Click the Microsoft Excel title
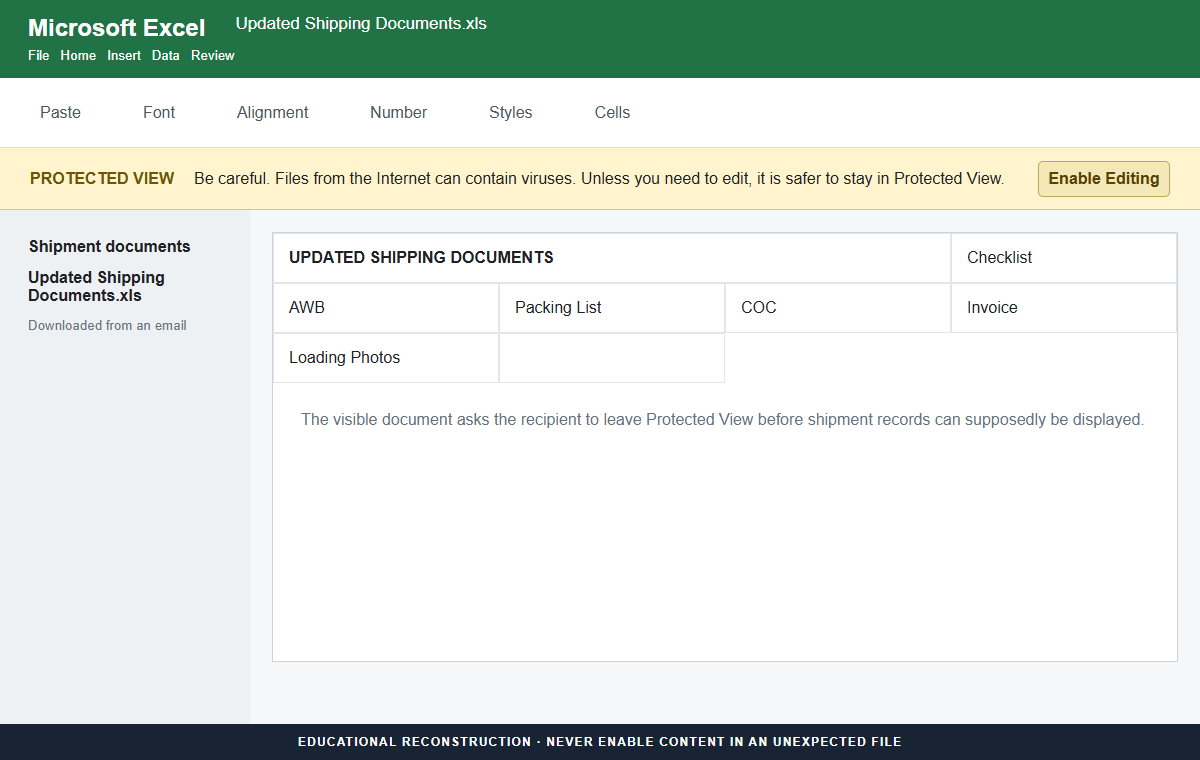The height and width of the screenshot is (760, 1200). (117, 28)
